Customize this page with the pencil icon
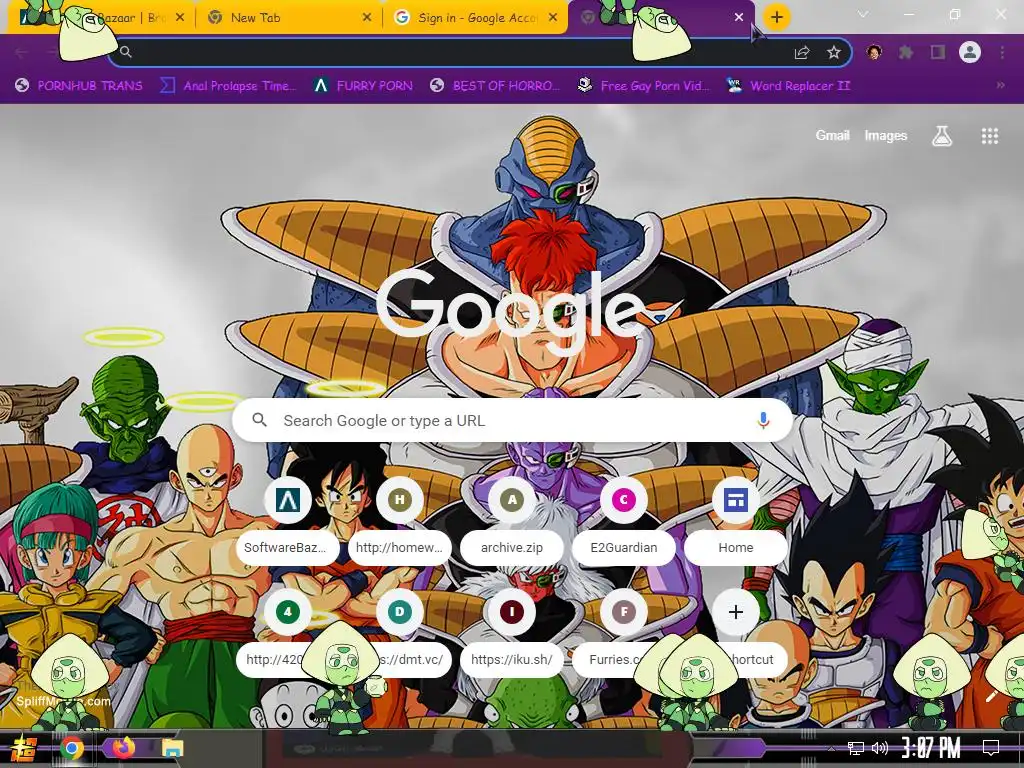This screenshot has height=768, width=1024. click(x=992, y=696)
